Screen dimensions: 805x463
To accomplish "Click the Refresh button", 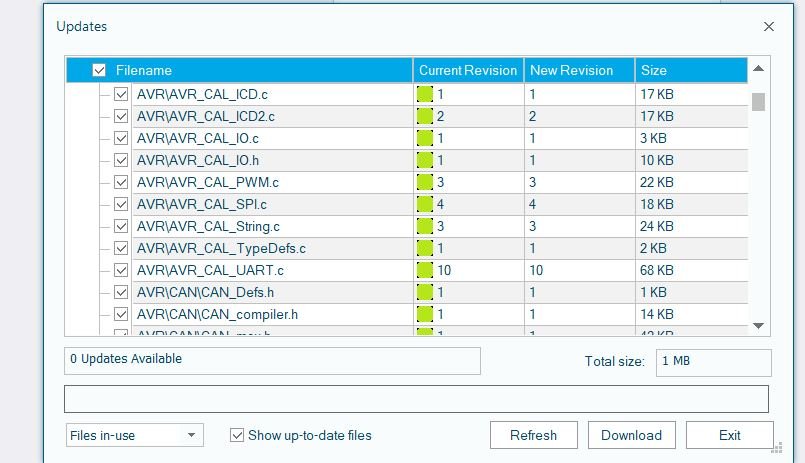I will point(534,435).
